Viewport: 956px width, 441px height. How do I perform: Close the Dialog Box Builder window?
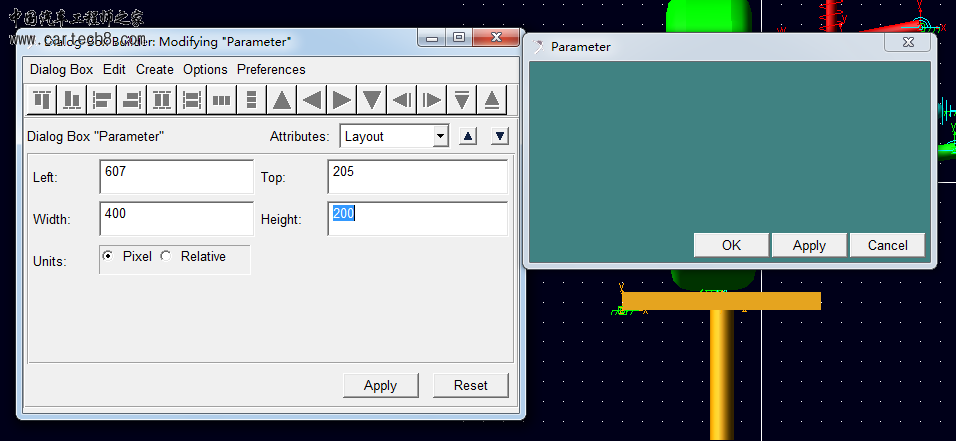click(496, 37)
